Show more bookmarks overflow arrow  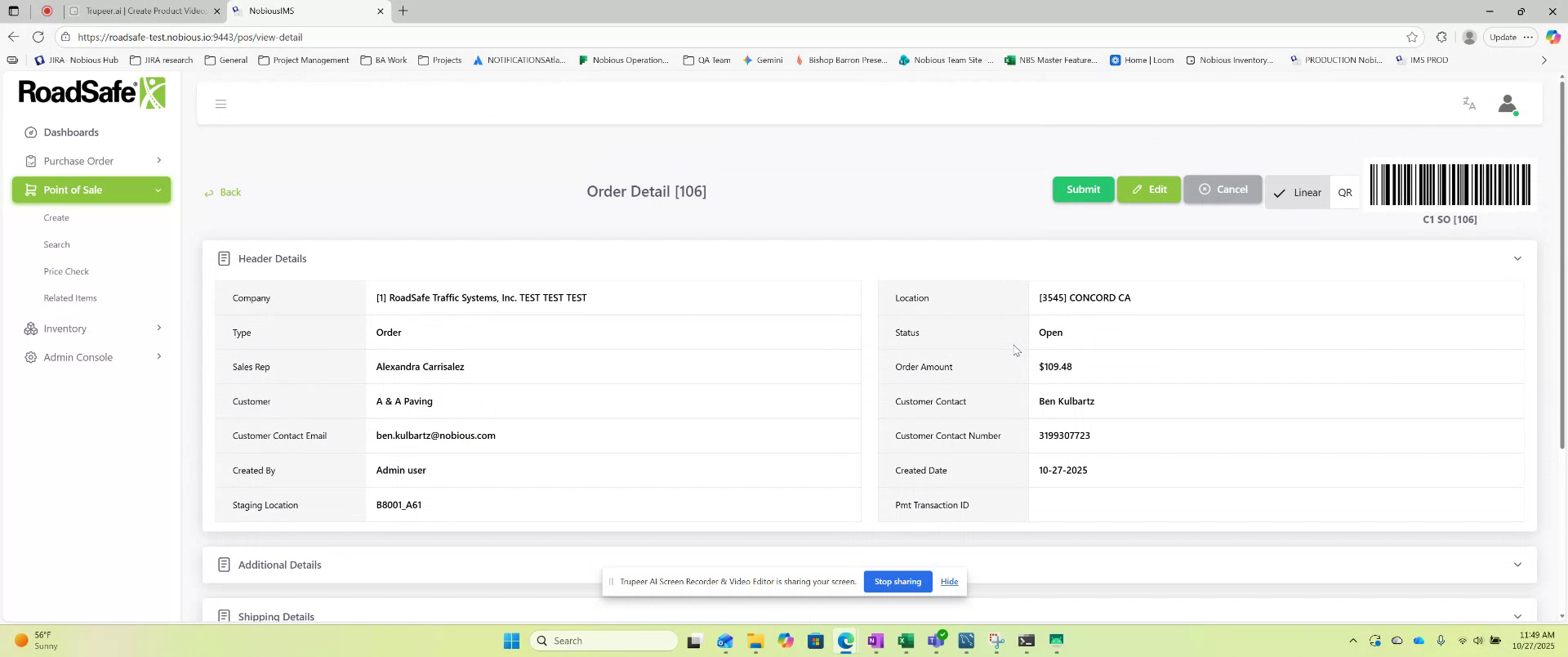pos(1543,60)
